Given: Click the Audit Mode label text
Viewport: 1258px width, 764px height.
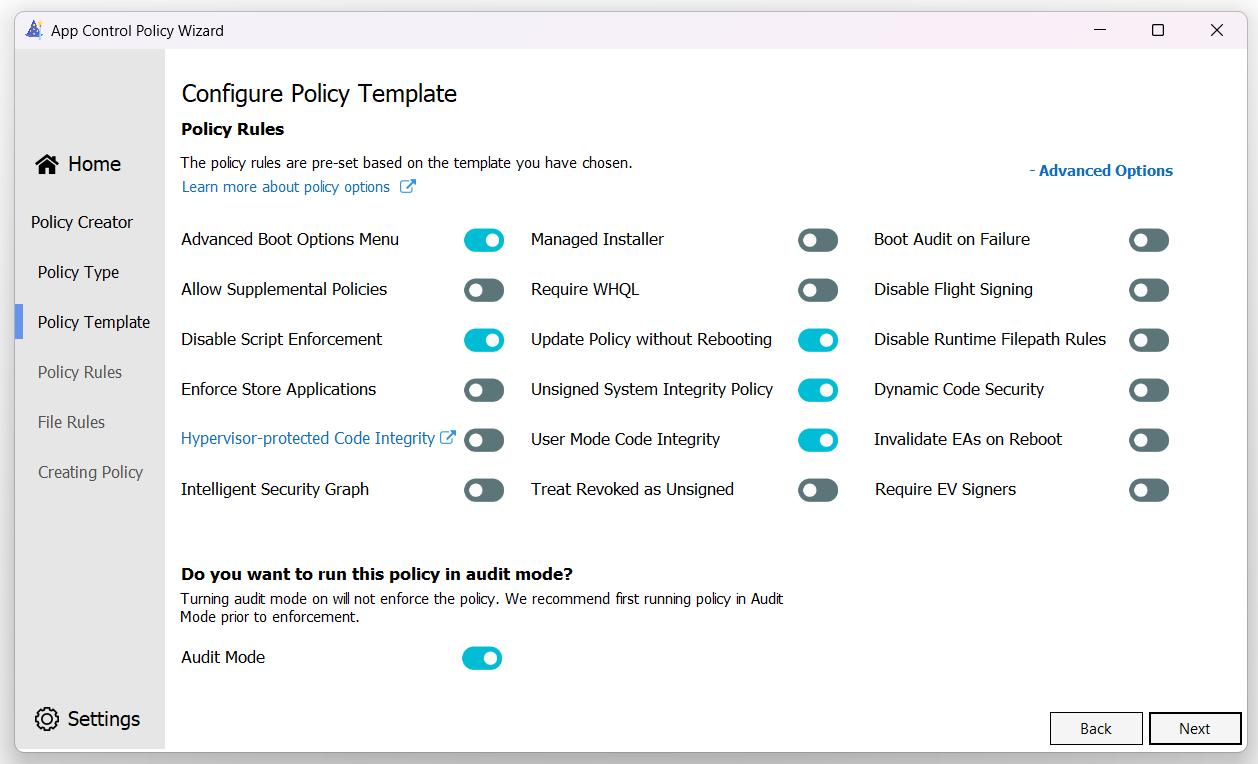Looking at the screenshot, I should coord(223,657).
